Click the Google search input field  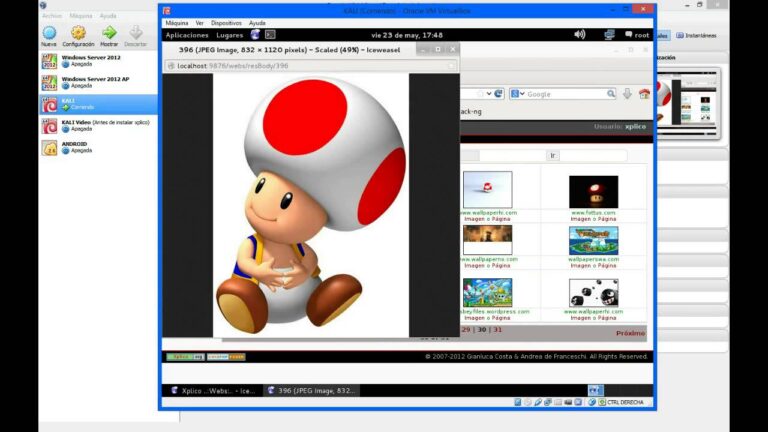[566, 94]
